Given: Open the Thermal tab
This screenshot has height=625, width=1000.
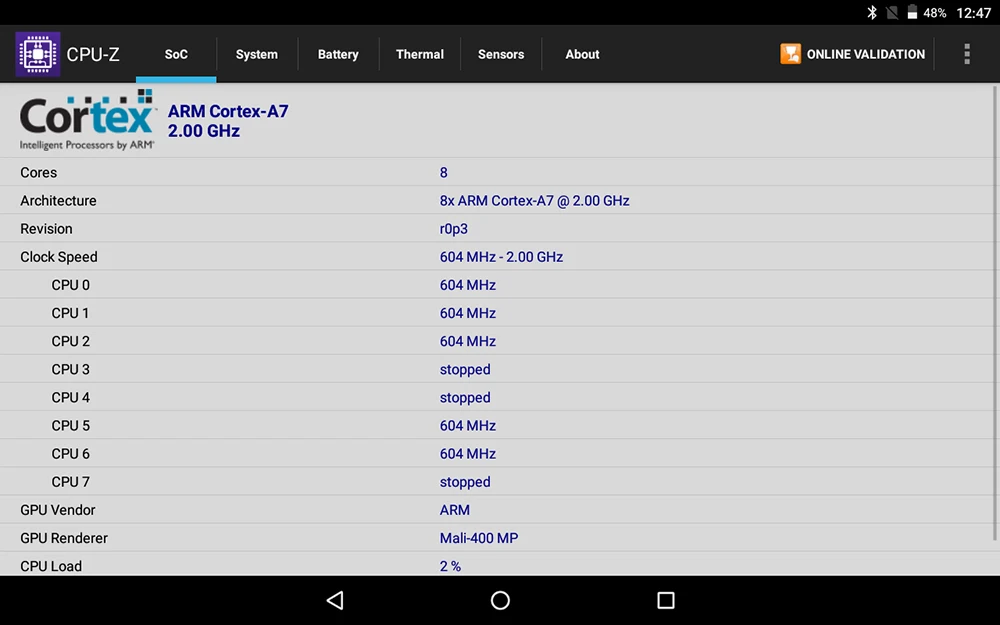Looking at the screenshot, I should click(x=420, y=54).
